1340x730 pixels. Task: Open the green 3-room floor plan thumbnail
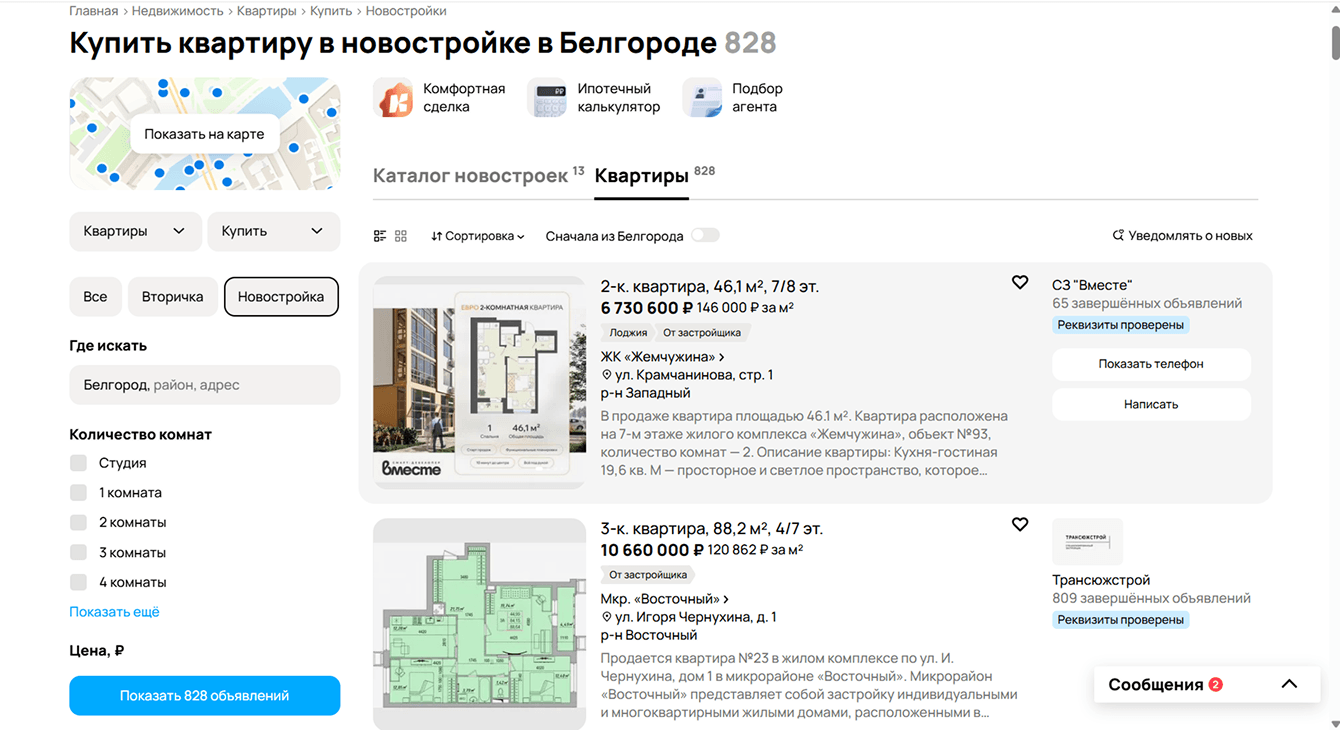point(479,624)
